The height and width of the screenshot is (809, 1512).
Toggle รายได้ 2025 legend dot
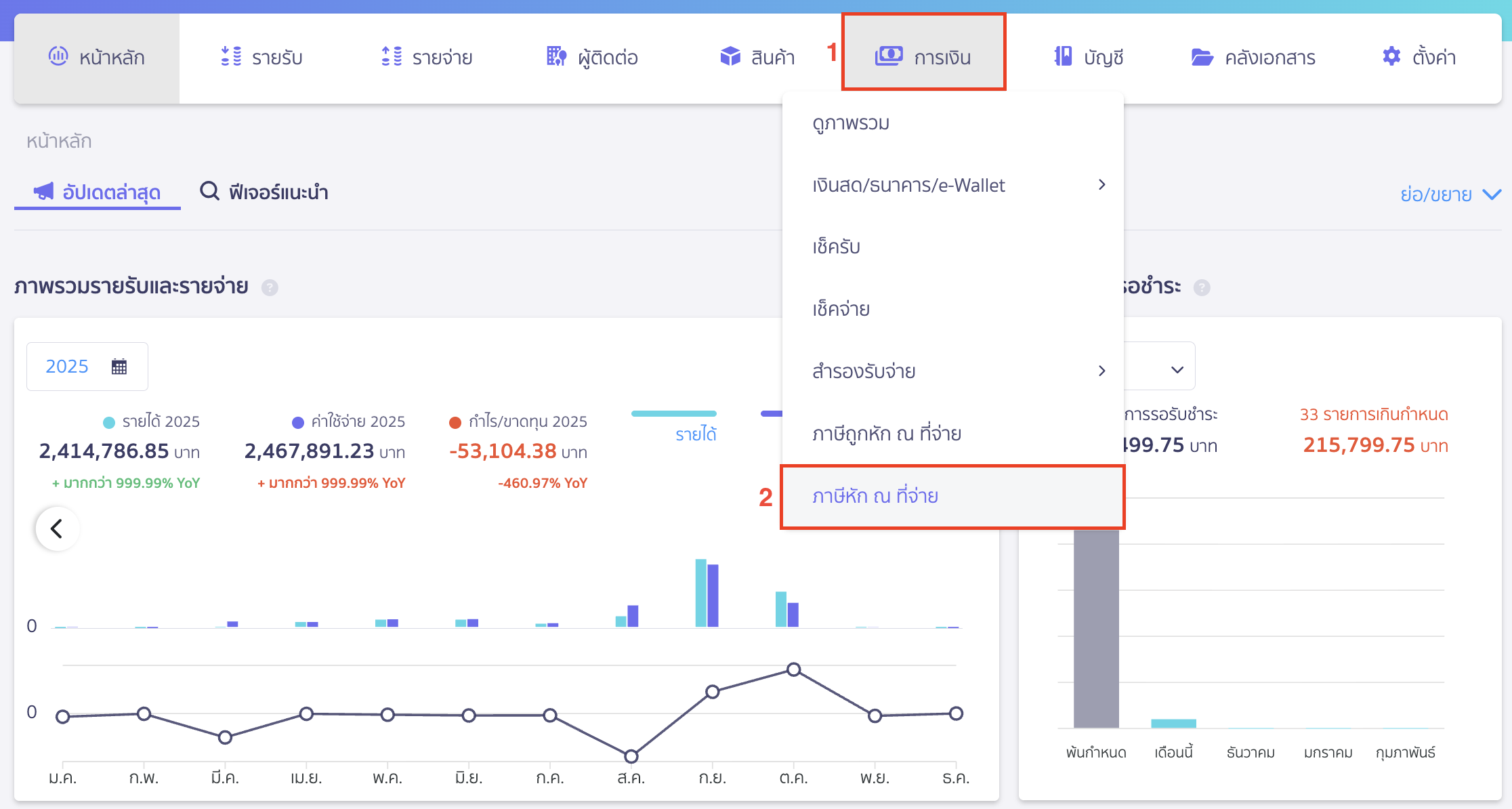109,423
